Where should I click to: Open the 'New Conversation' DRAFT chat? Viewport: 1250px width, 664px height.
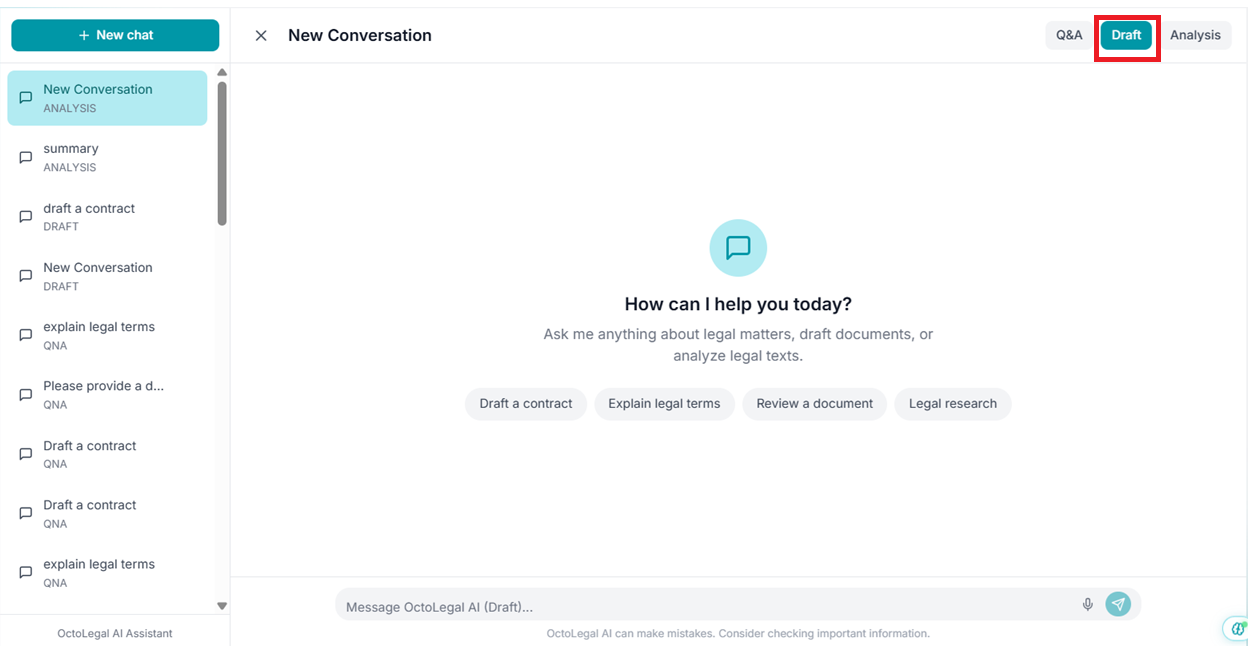click(98, 276)
